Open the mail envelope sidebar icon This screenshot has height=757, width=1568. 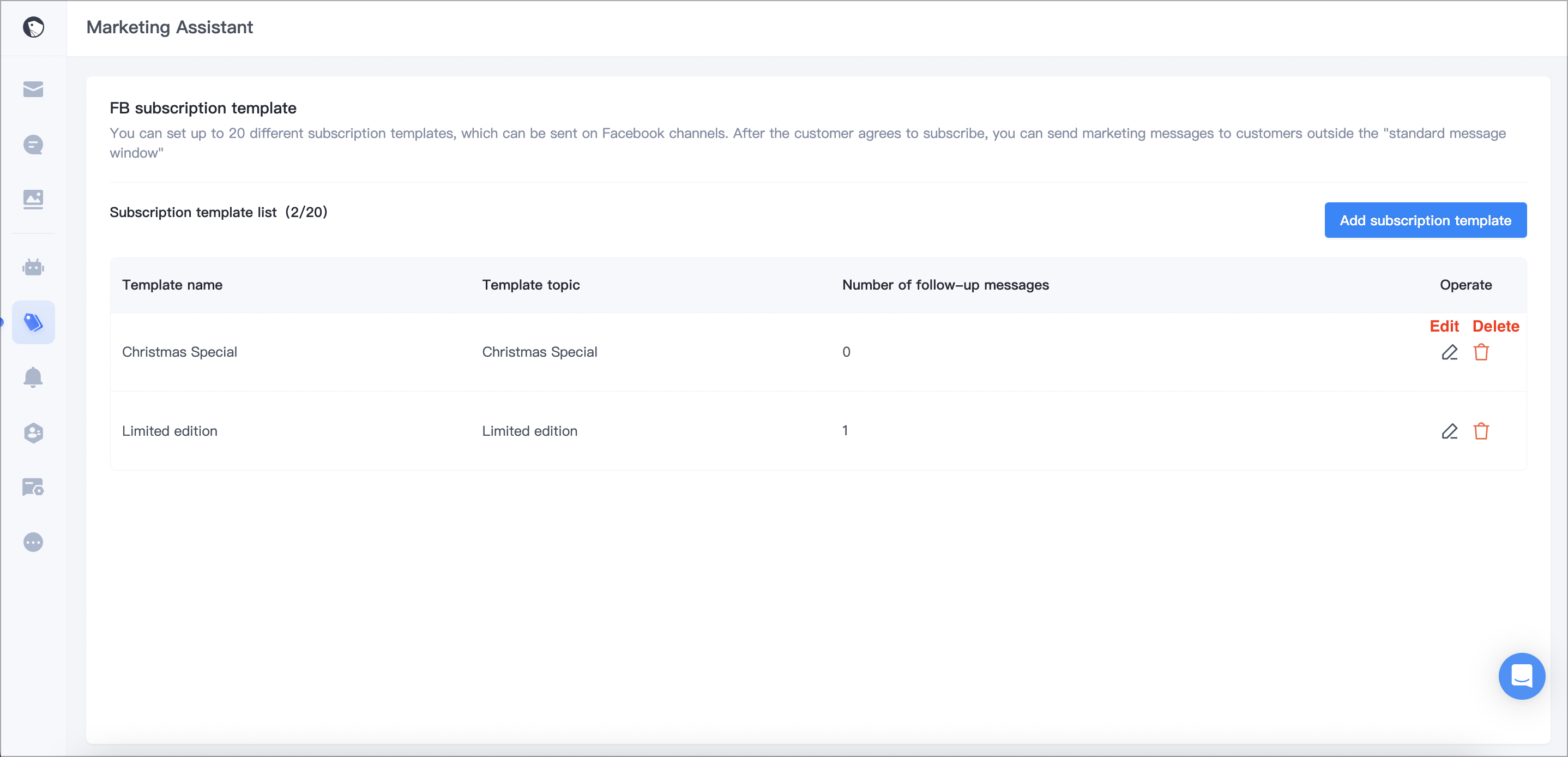coord(33,89)
